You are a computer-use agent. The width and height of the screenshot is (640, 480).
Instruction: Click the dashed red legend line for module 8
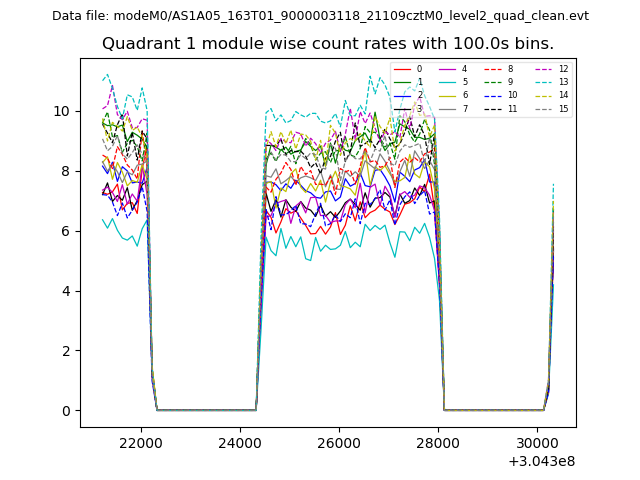pyautogui.click(x=491, y=69)
